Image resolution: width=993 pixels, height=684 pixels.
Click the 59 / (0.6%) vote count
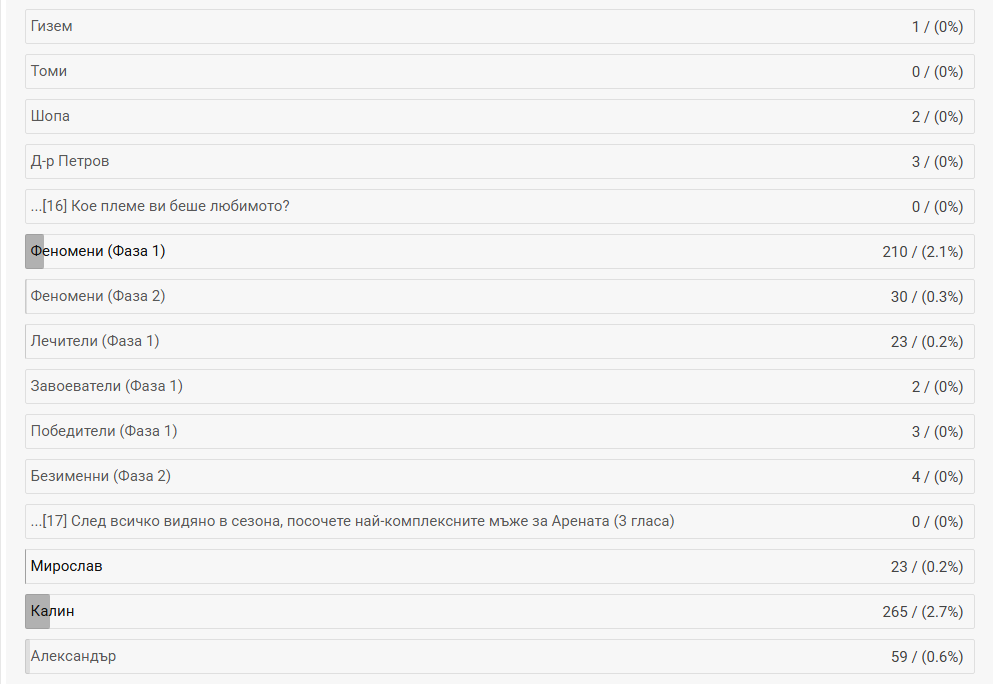point(926,657)
